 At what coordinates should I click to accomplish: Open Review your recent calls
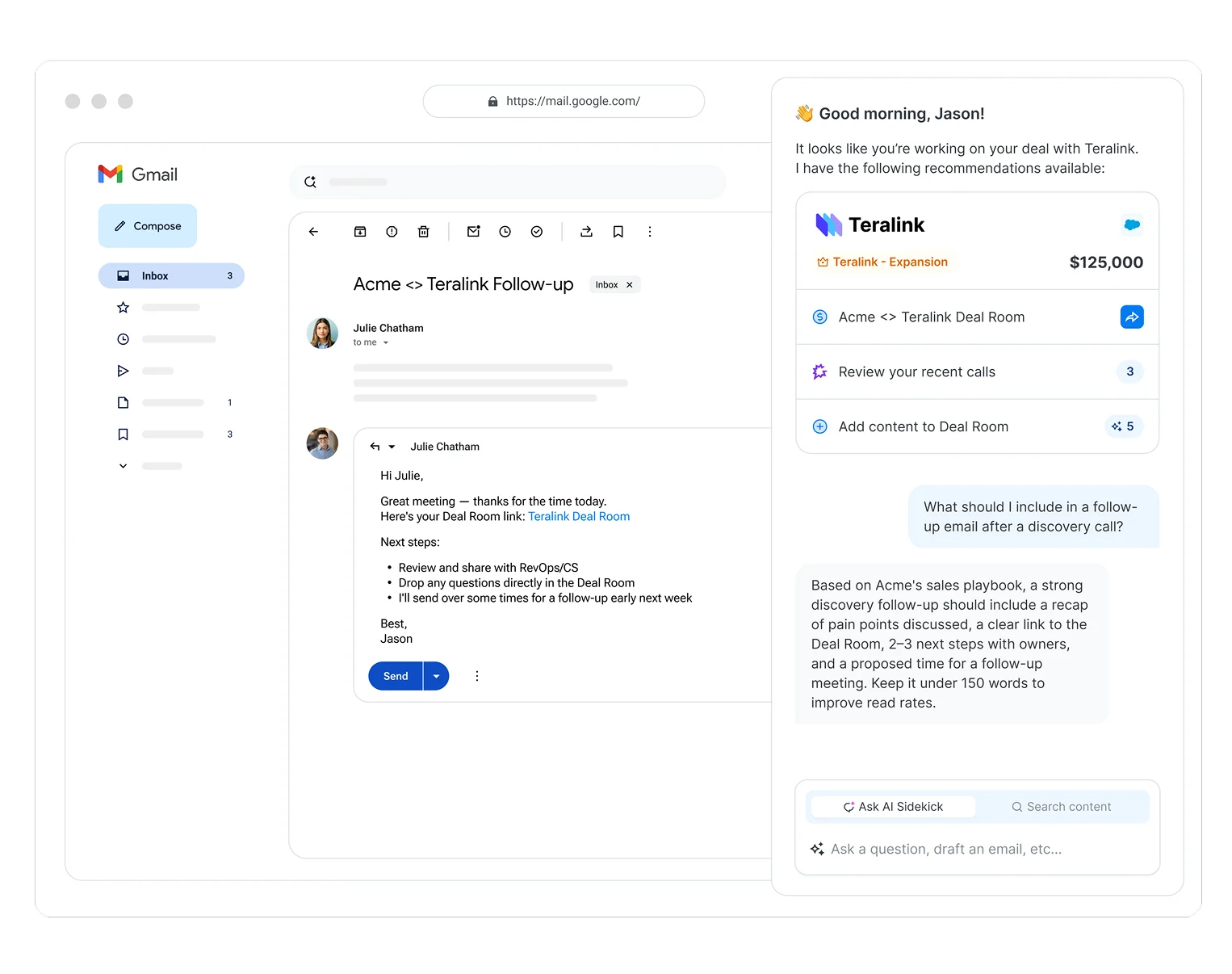pos(977,372)
